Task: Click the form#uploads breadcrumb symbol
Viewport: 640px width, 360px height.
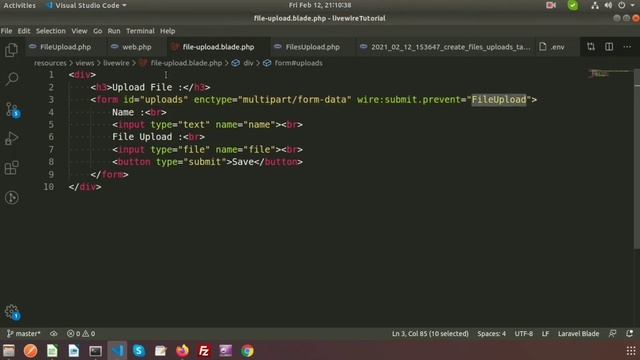Action: [298, 63]
